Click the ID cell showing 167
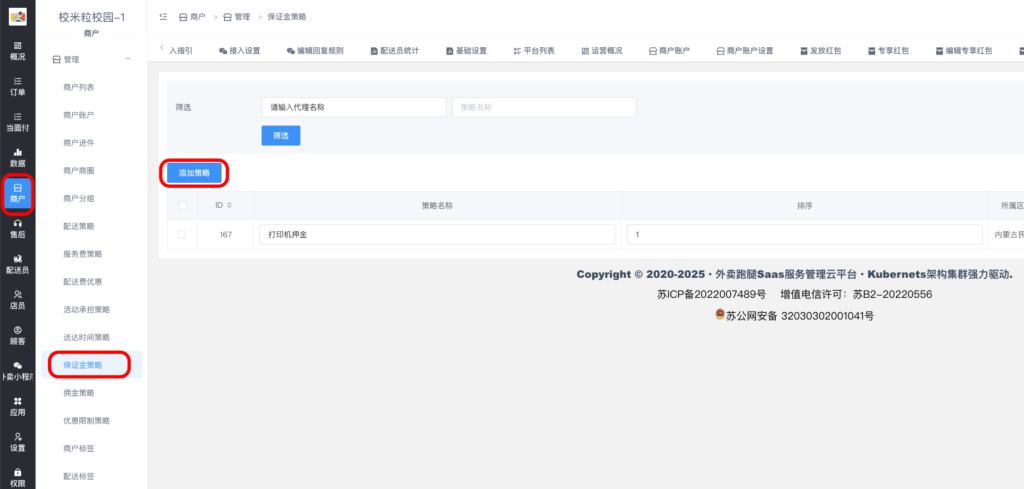Image resolution: width=1024 pixels, height=489 pixels. [x=225, y=234]
